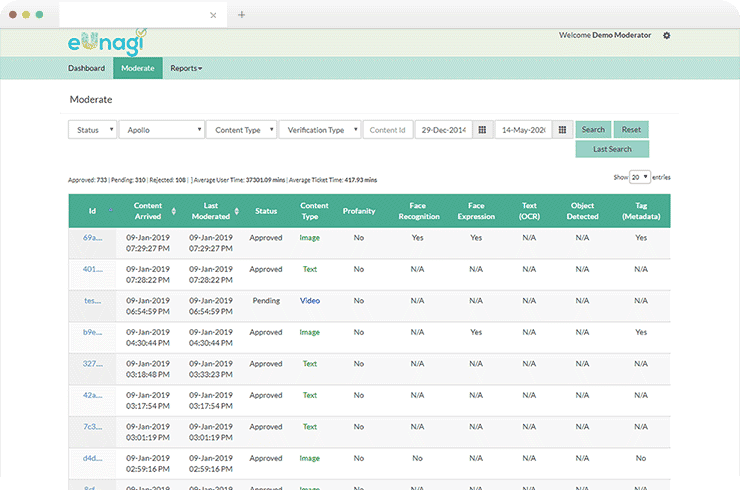Open record with Id d4d...

pyautogui.click(x=92, y=458)
